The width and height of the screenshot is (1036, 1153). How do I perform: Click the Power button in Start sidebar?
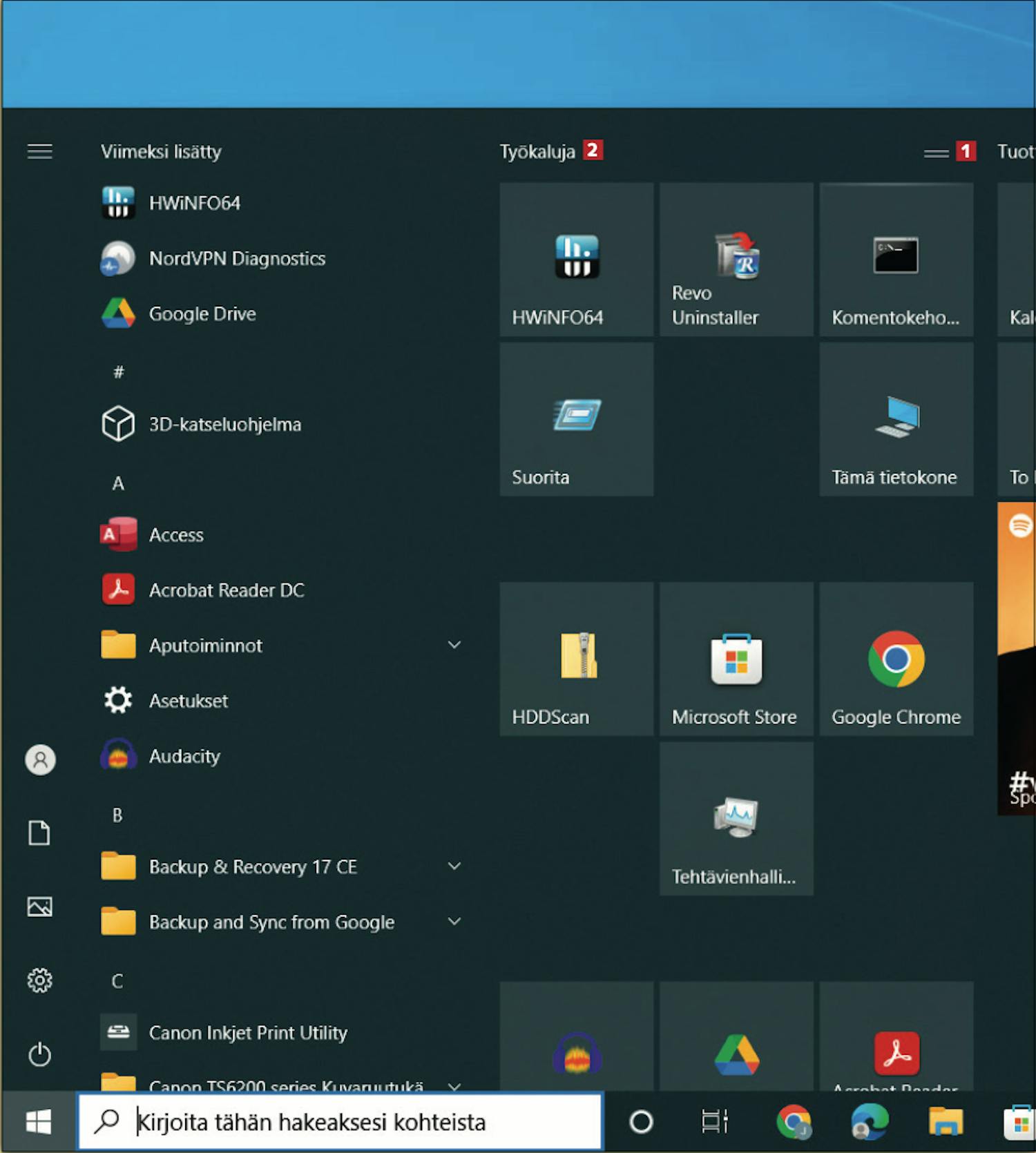pyautogui.click(x=39, y=1054)
